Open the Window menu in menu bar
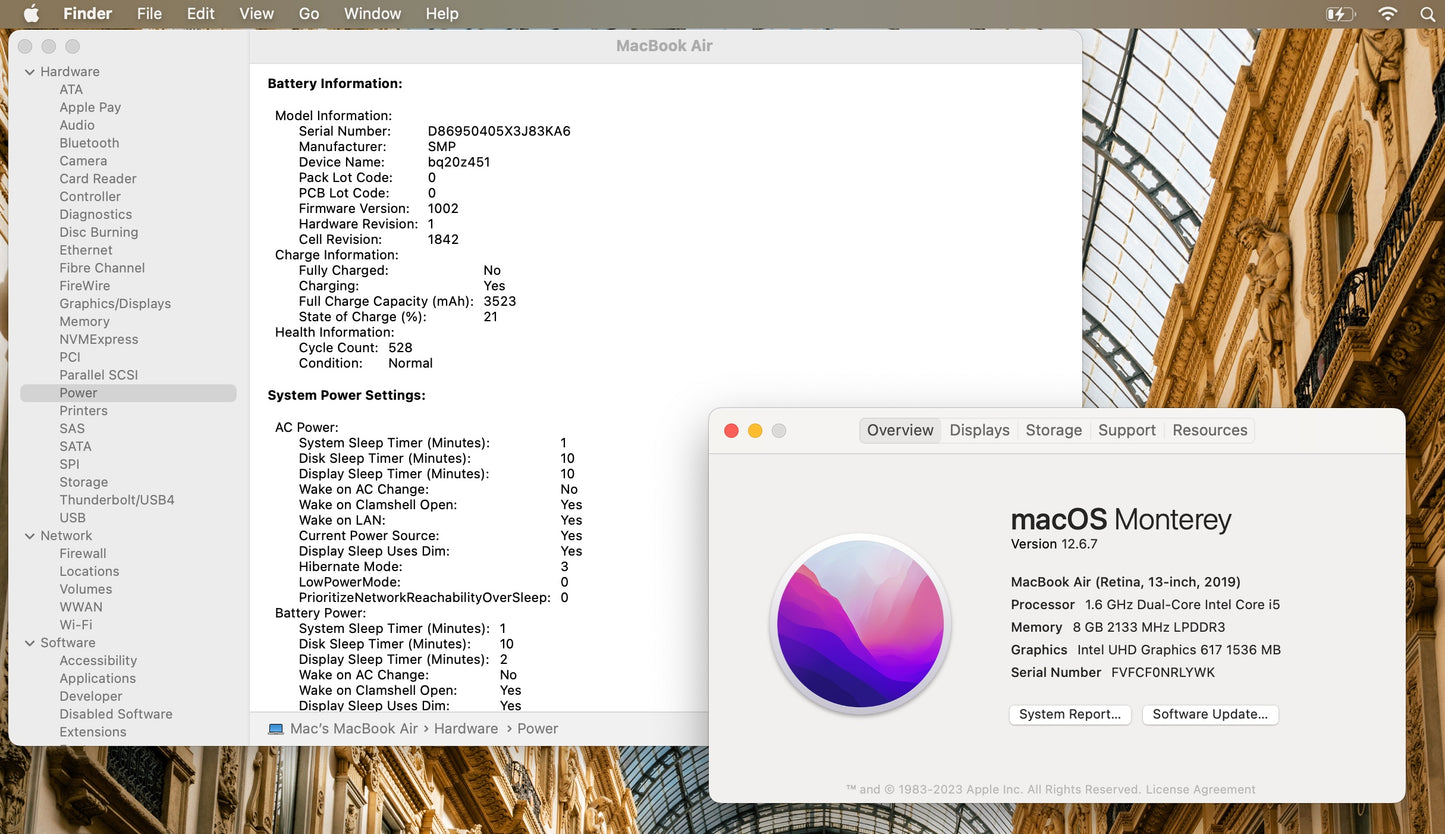1445x834 pixels. click(x=372, y=13)
